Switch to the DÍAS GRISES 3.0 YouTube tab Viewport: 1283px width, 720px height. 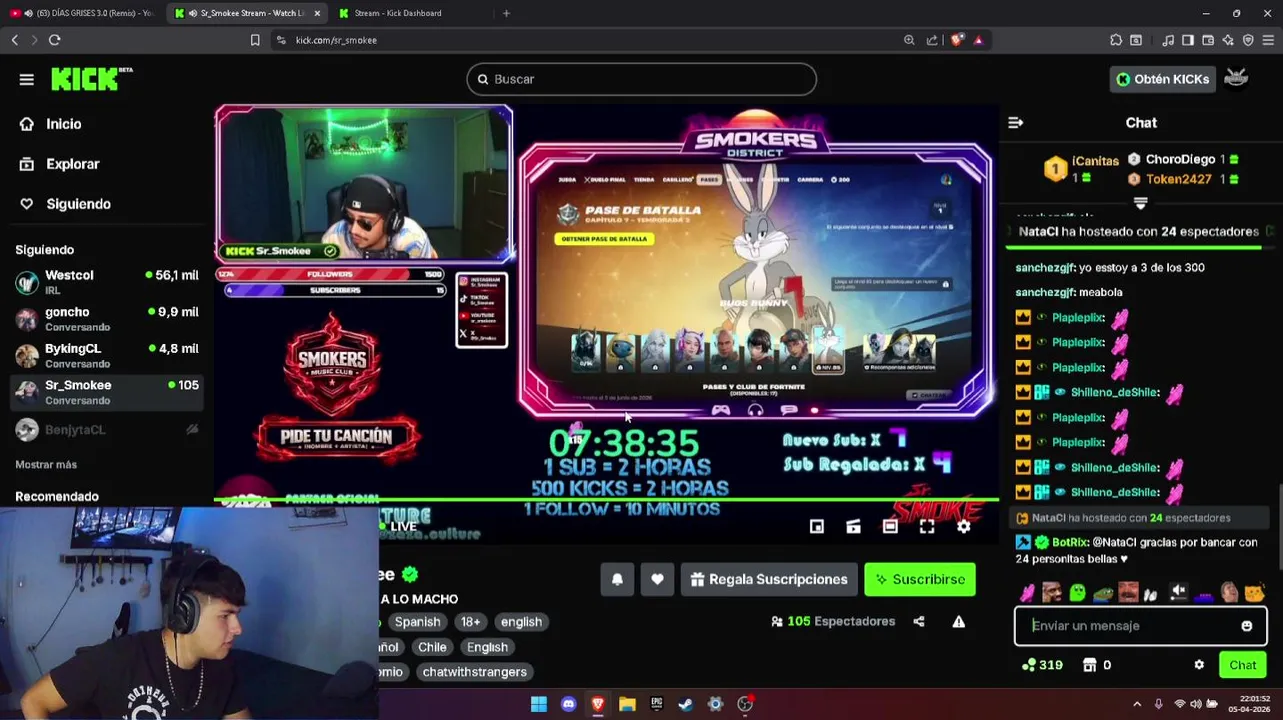pos(82,13)
